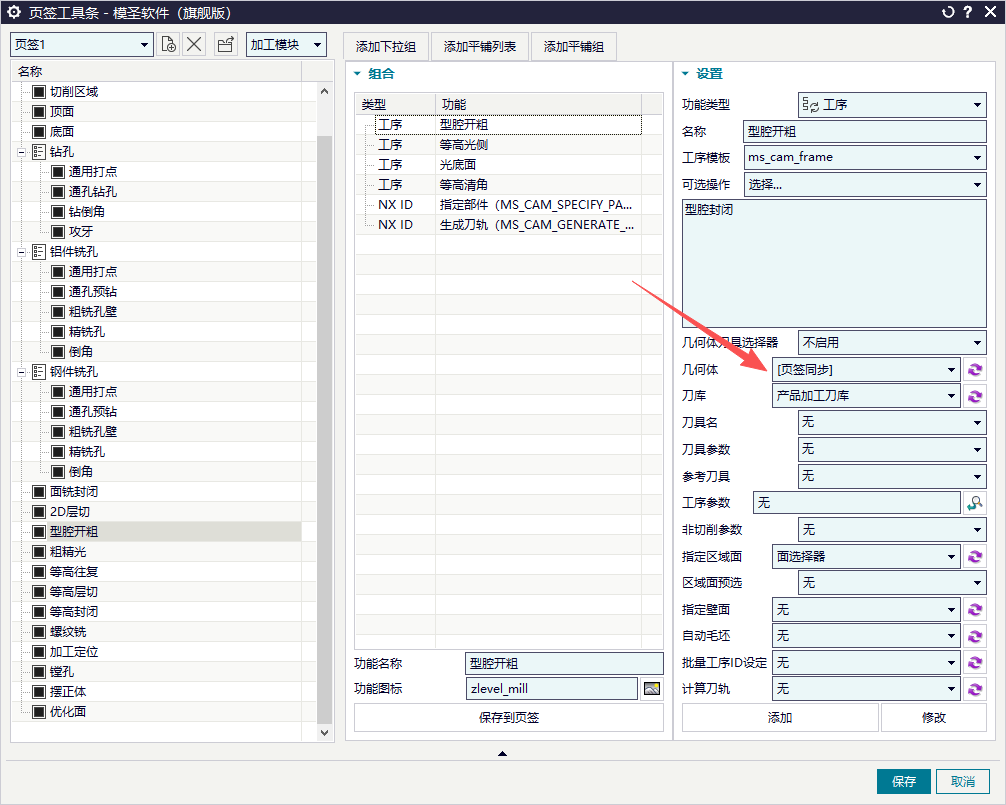The height and width of the screenshot is (805, 1006).
Task: Click the browse image icon for 功能图标
Action: [652, 689]
